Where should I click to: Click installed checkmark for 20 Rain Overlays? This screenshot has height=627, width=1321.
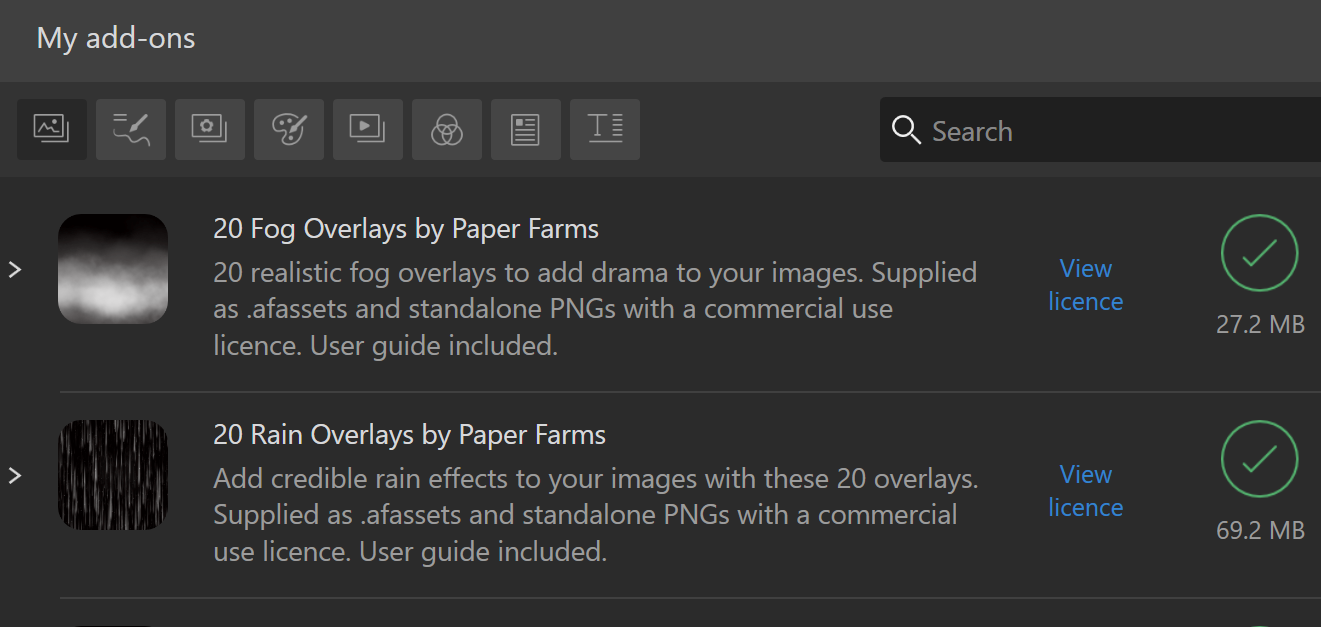1259,459
